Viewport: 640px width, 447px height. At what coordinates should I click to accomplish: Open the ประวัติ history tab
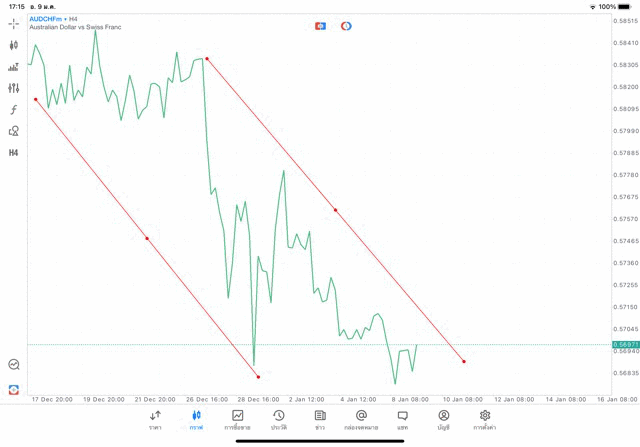pos(278,420)
